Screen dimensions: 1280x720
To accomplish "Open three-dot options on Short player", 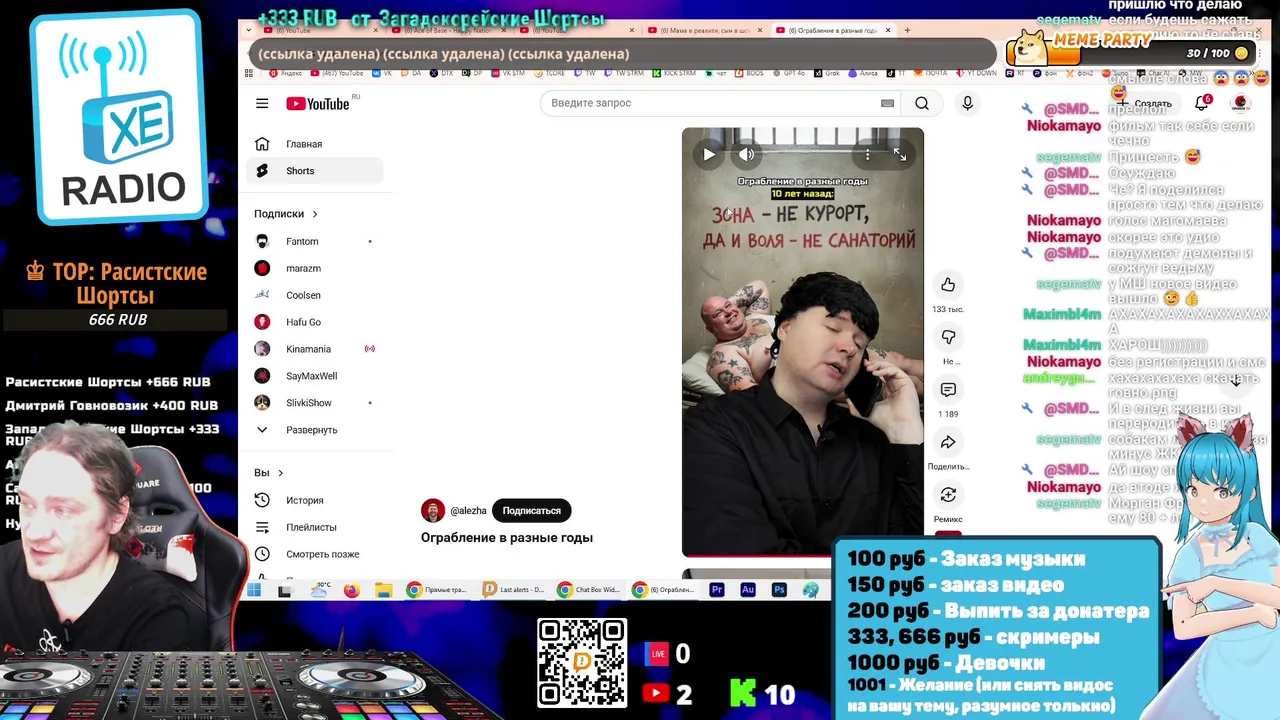I will click(868, 155).
